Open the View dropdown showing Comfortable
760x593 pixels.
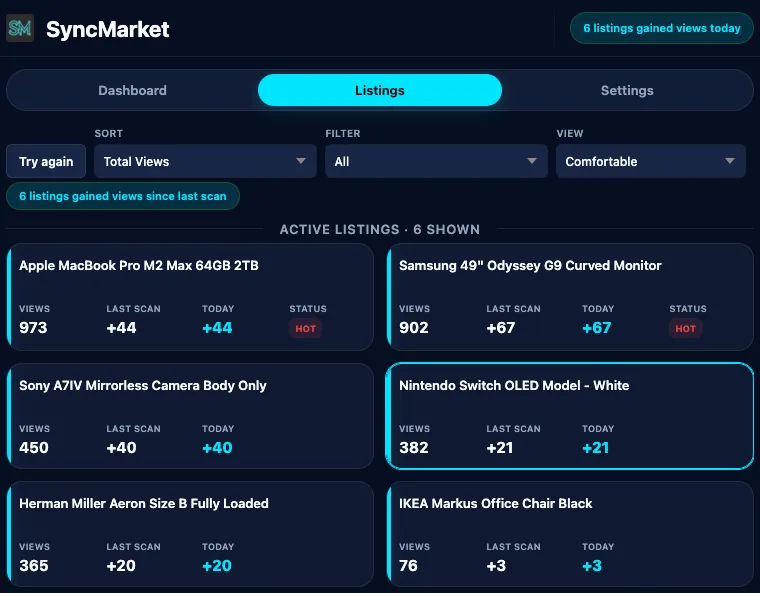pyautogui.click(x=650, y=161)
